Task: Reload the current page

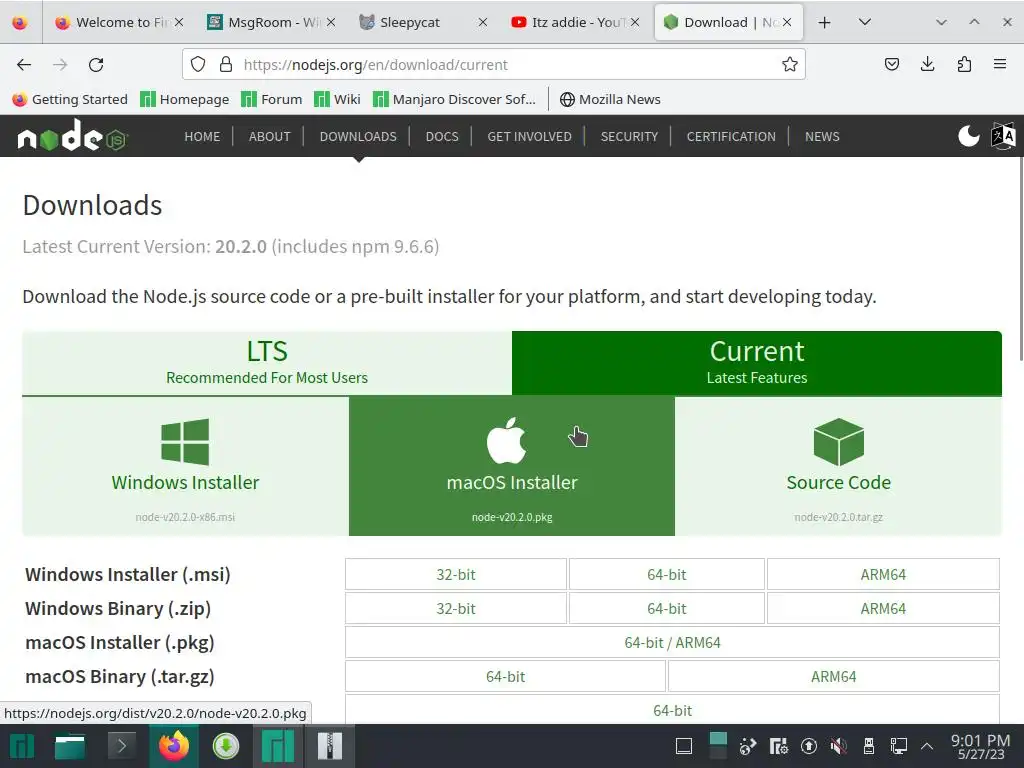Action: (96, 65)
